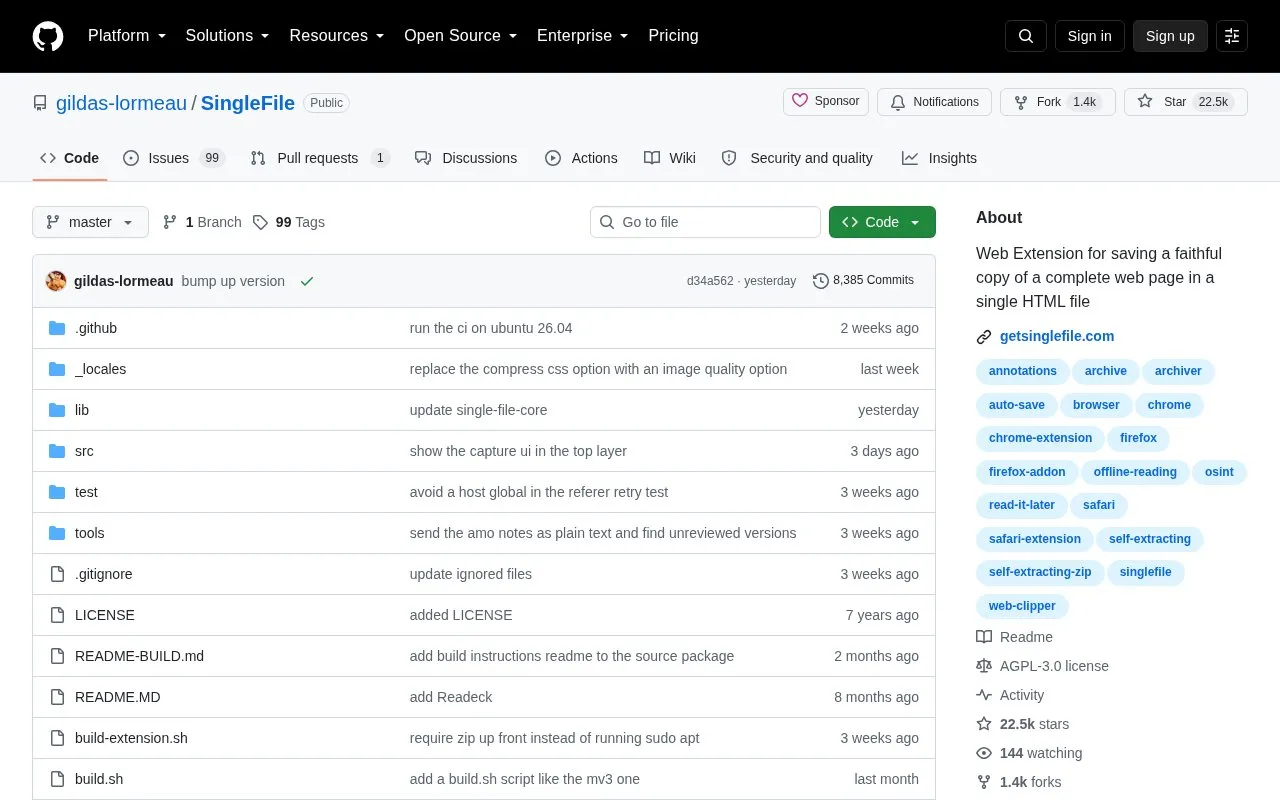Open the Insights tab
Image resolution: width=1280 pixels, height=800 pixels.
tap(939, 158)
